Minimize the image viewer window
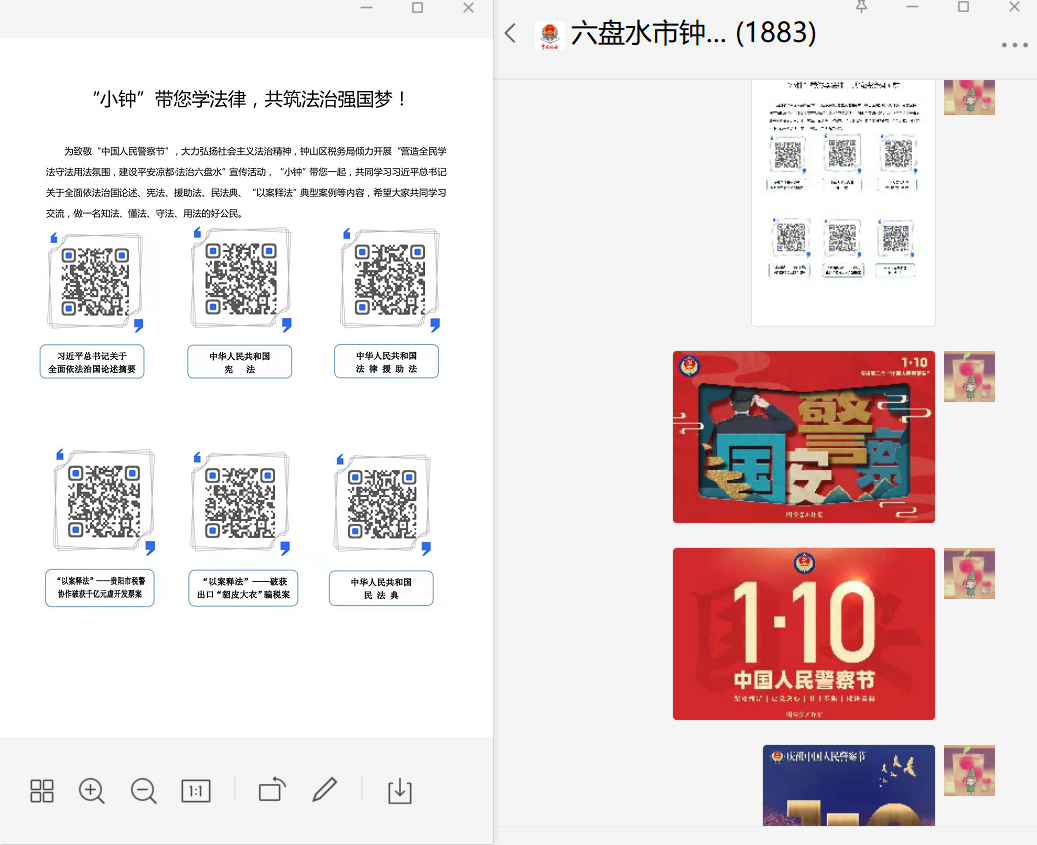Image resolution: width=1037 pixels, height=845 pixels. [366, 7]
